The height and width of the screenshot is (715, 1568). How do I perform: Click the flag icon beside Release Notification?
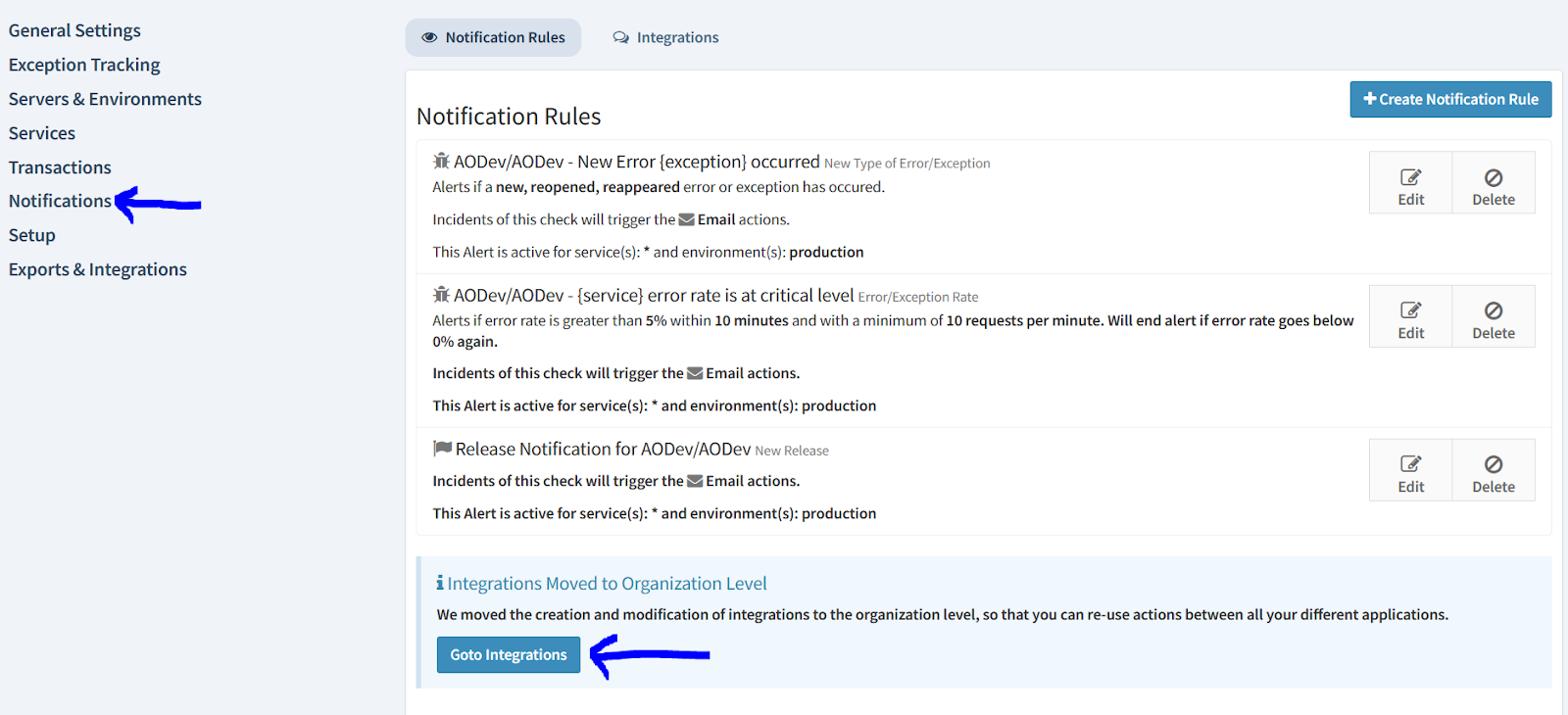click(443, 449)
